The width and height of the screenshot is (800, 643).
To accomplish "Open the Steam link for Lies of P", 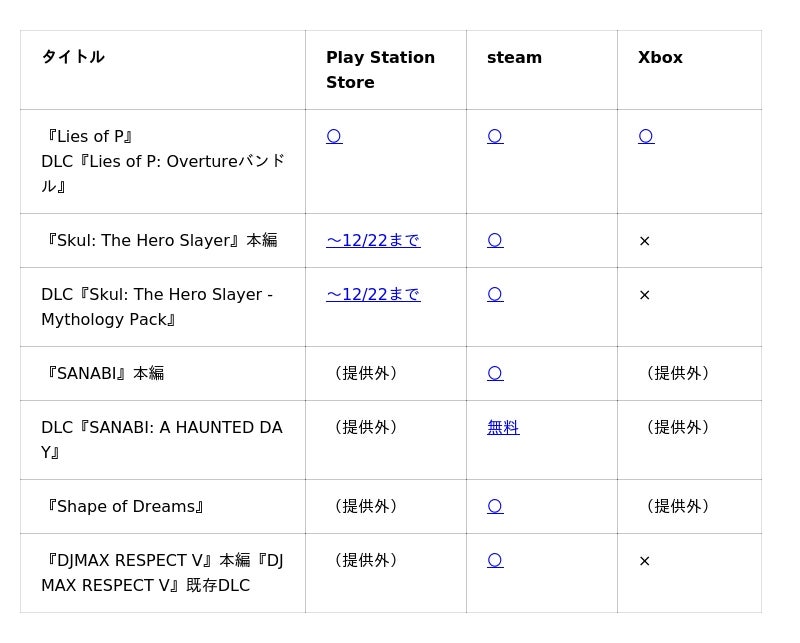I will pos(495,136).
